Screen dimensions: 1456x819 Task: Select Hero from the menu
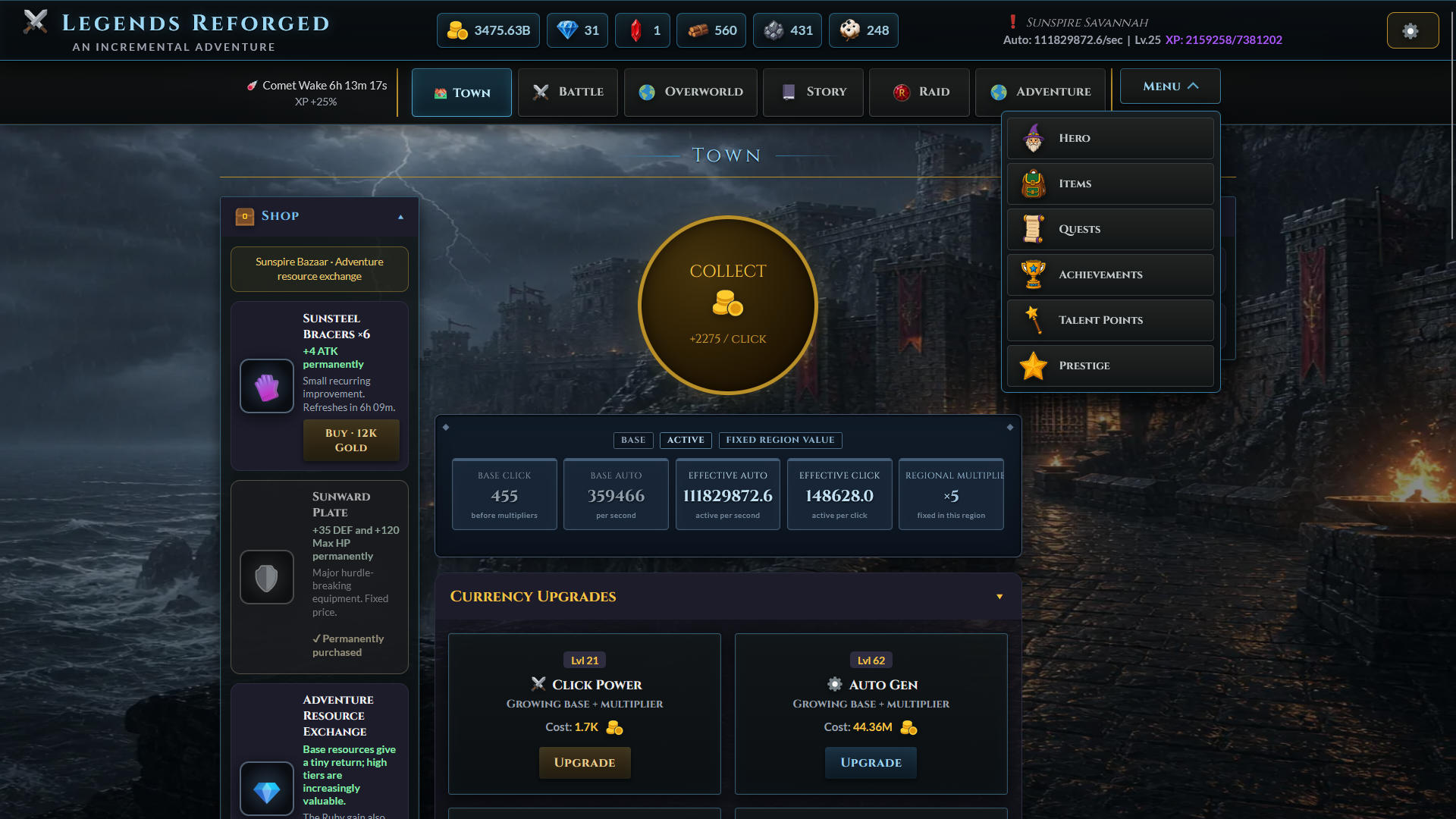pos(1110,138)
